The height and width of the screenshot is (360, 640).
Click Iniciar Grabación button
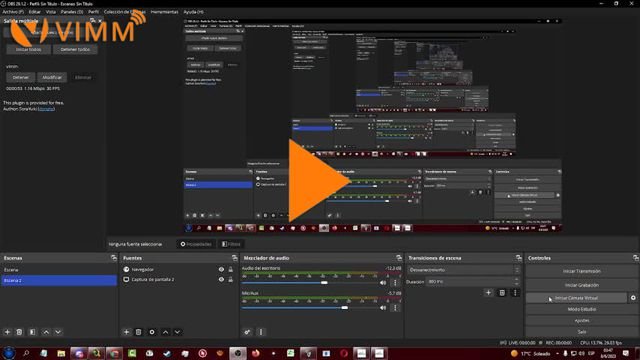click(582, 285)
